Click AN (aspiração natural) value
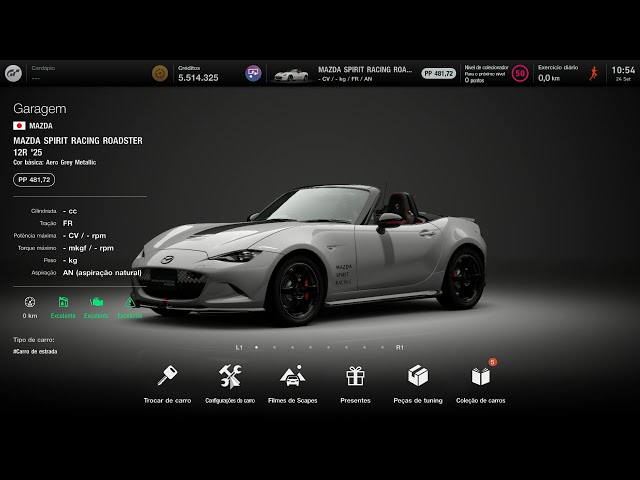 pos(102,272)
